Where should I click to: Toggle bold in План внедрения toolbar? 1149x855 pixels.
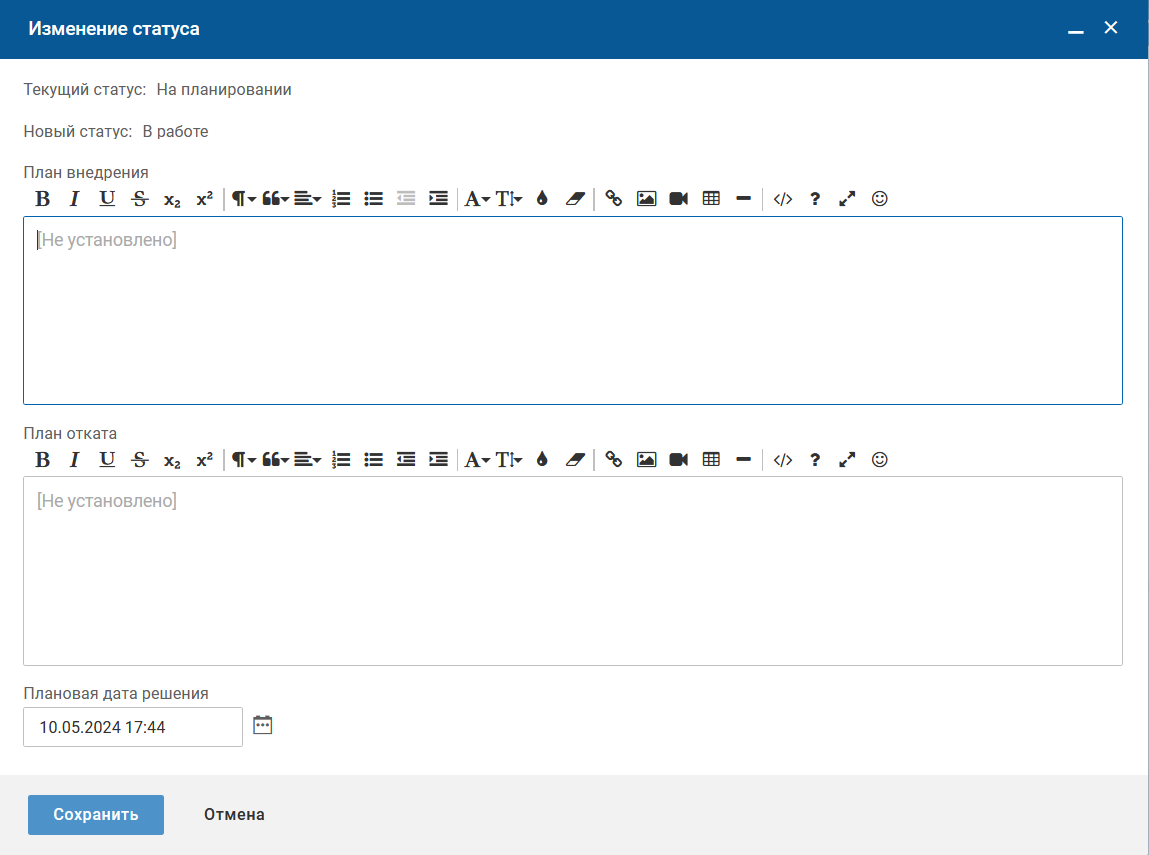[42, 199]
